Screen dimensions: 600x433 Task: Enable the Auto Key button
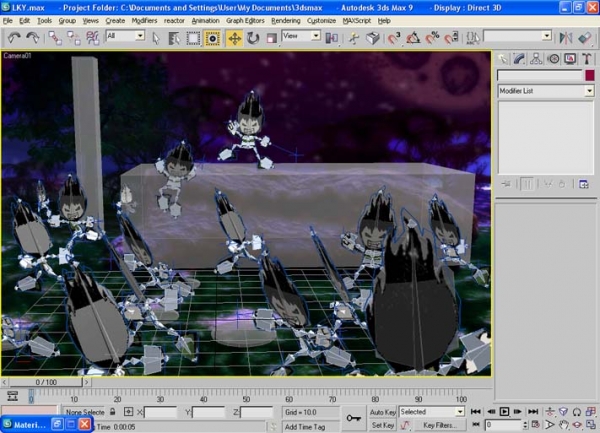382,412
